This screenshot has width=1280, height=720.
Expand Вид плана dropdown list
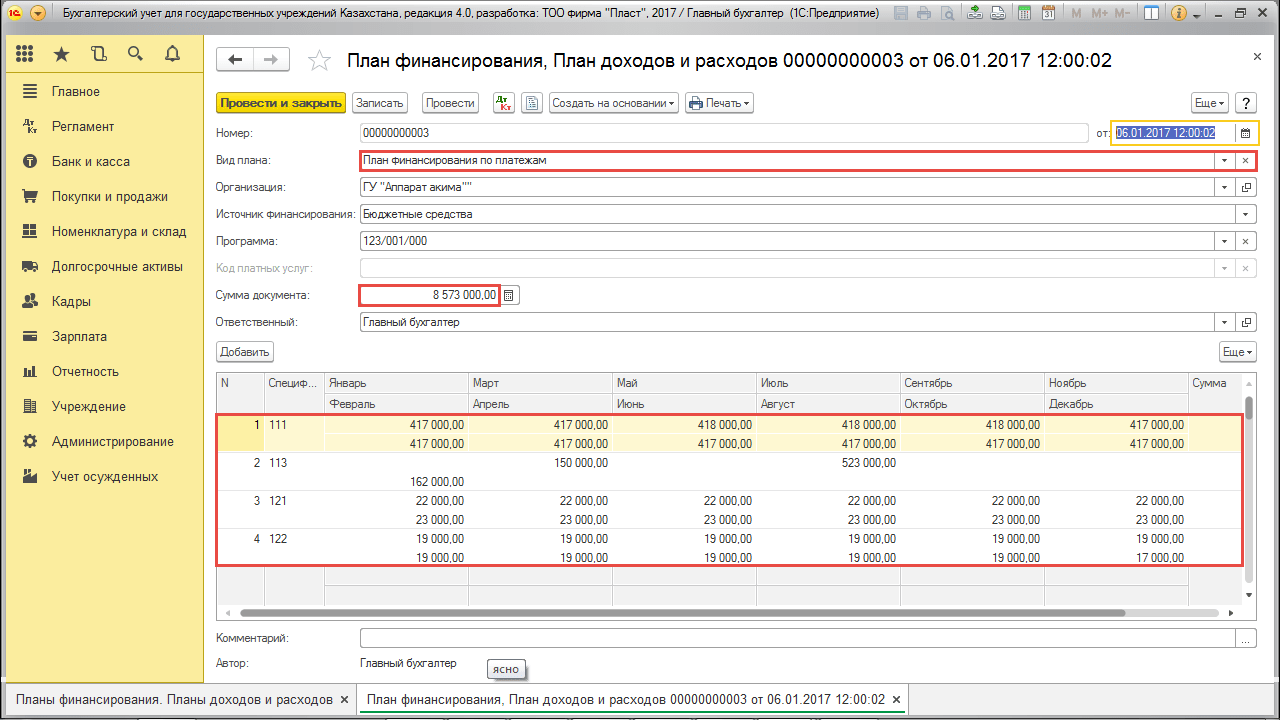coord(1224,160)
